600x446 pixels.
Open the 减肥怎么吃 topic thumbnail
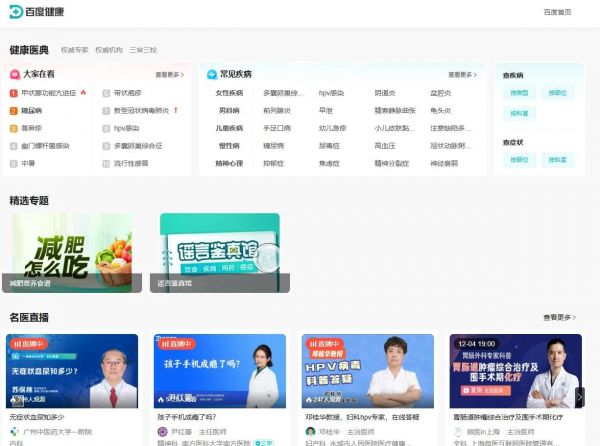point(72,253)
